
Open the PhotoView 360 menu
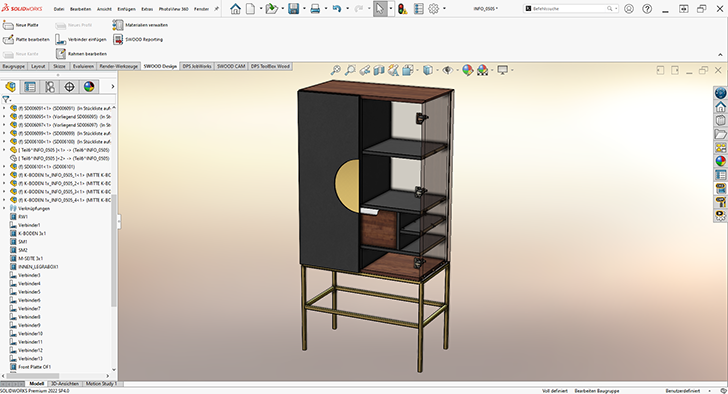coord(174,9)
